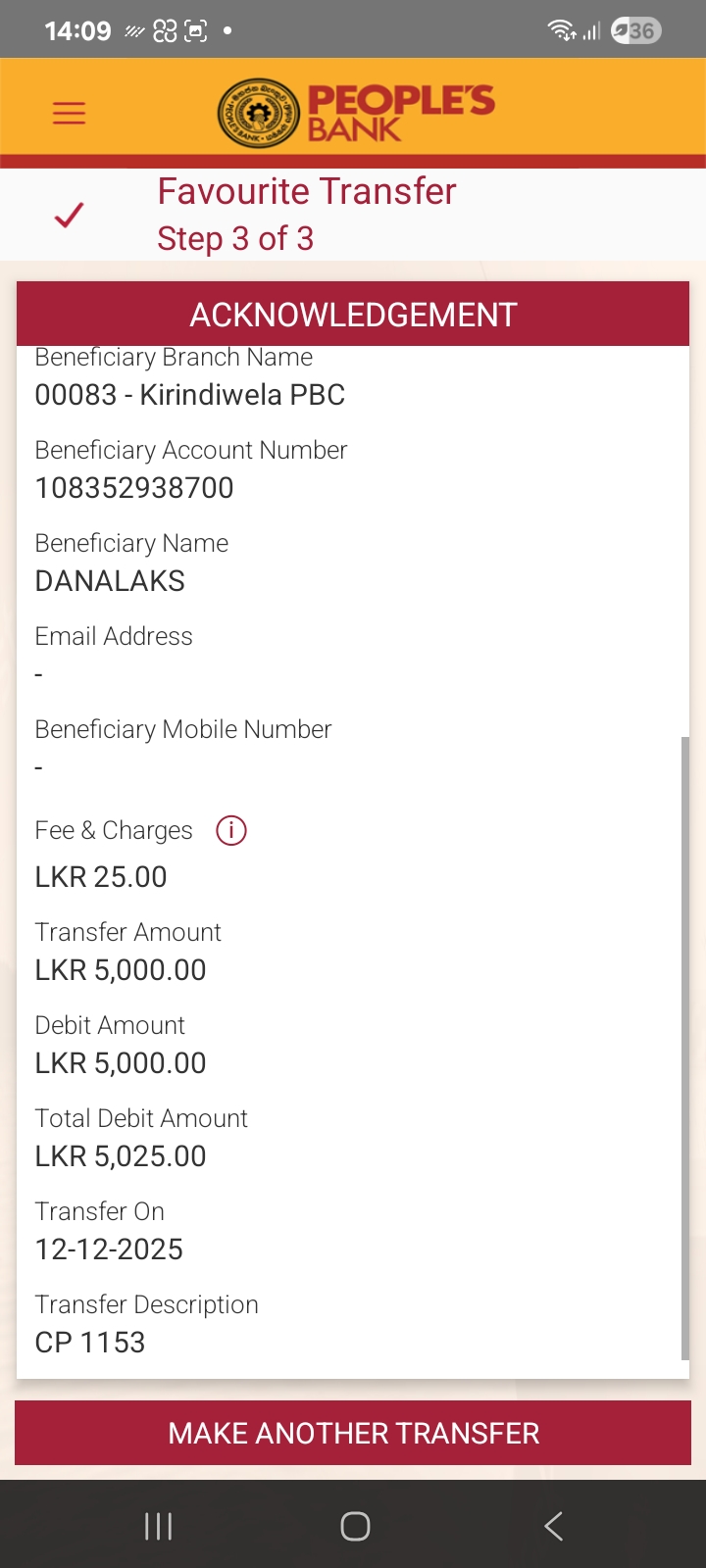This screenshot has height=1568, width=706.
Task: Tap the Wi-Fi status icon
Action: (x=561, y=30)
